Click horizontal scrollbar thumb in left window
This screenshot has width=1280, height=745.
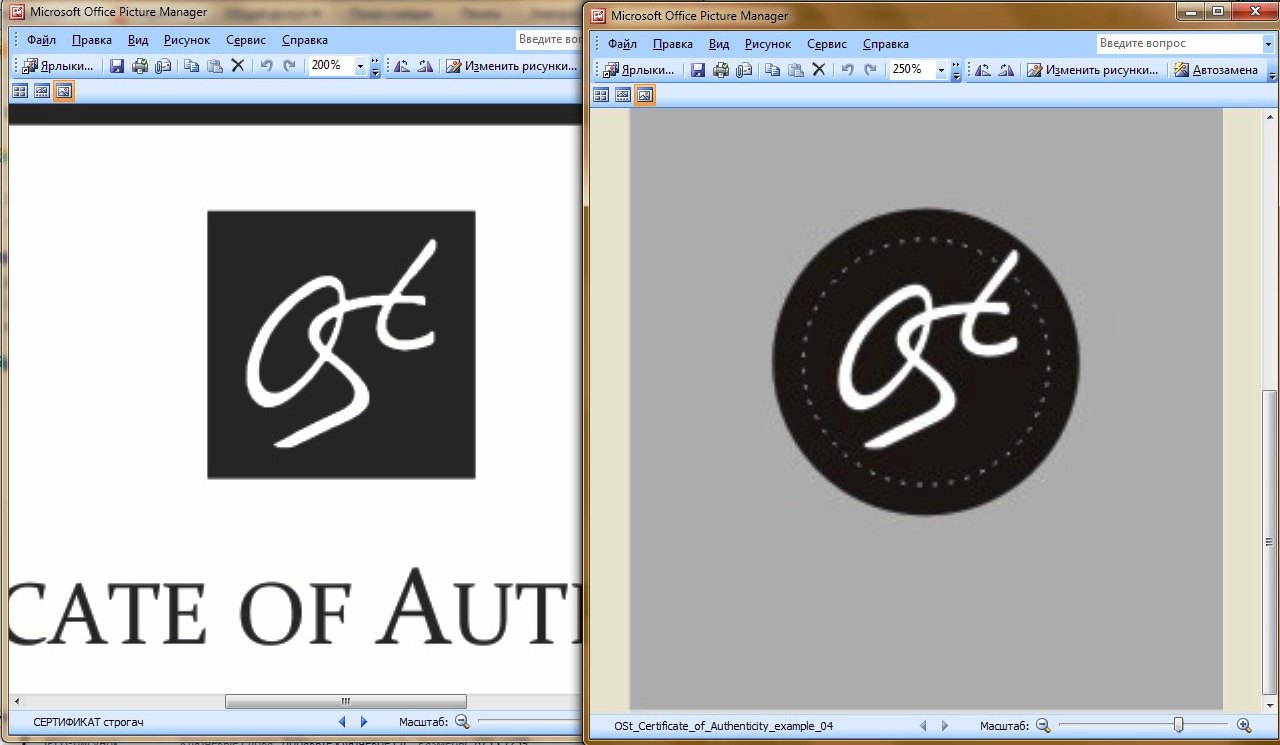[346, 701]
